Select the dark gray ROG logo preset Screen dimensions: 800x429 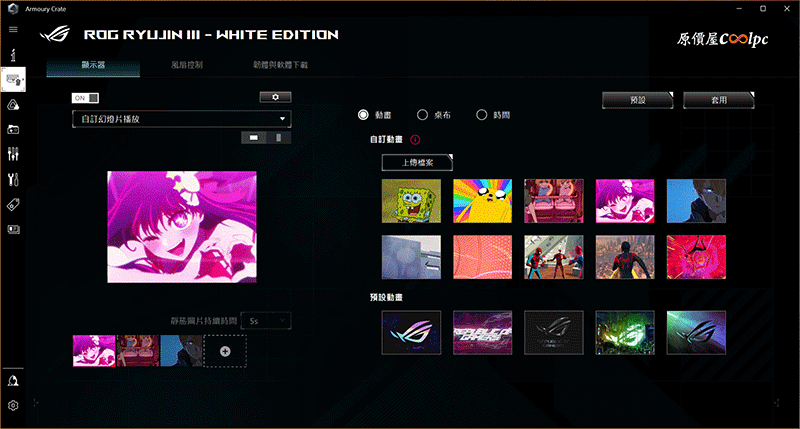point(554,333)
